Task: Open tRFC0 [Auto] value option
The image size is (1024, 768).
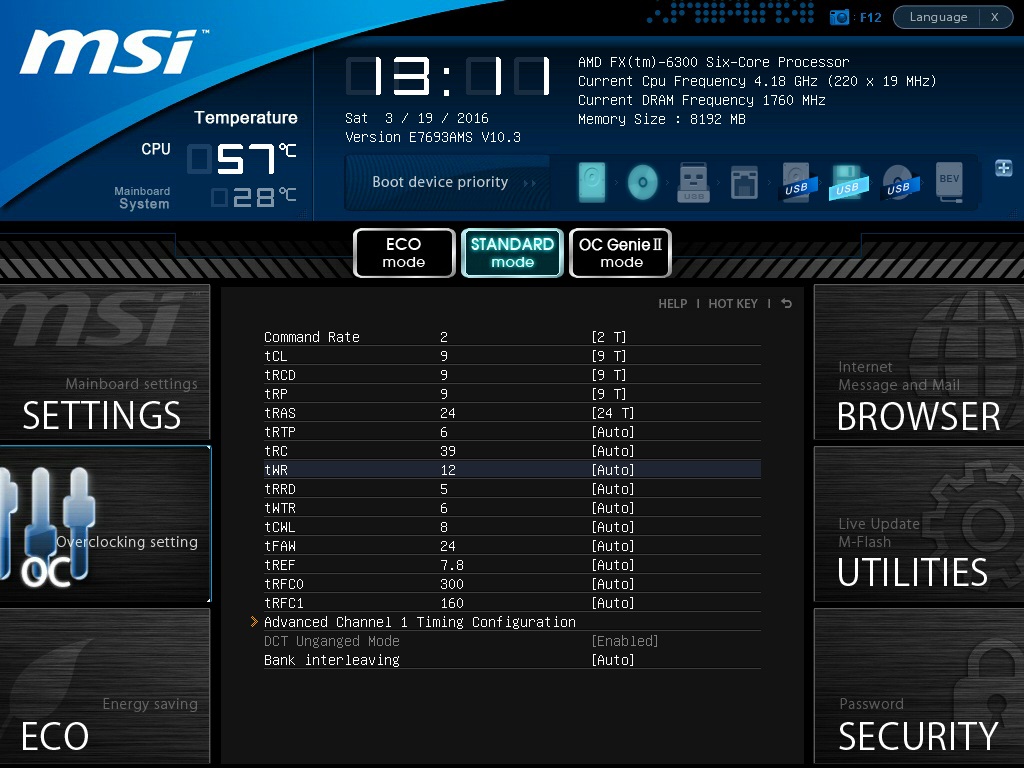Action: click(613, 583)
